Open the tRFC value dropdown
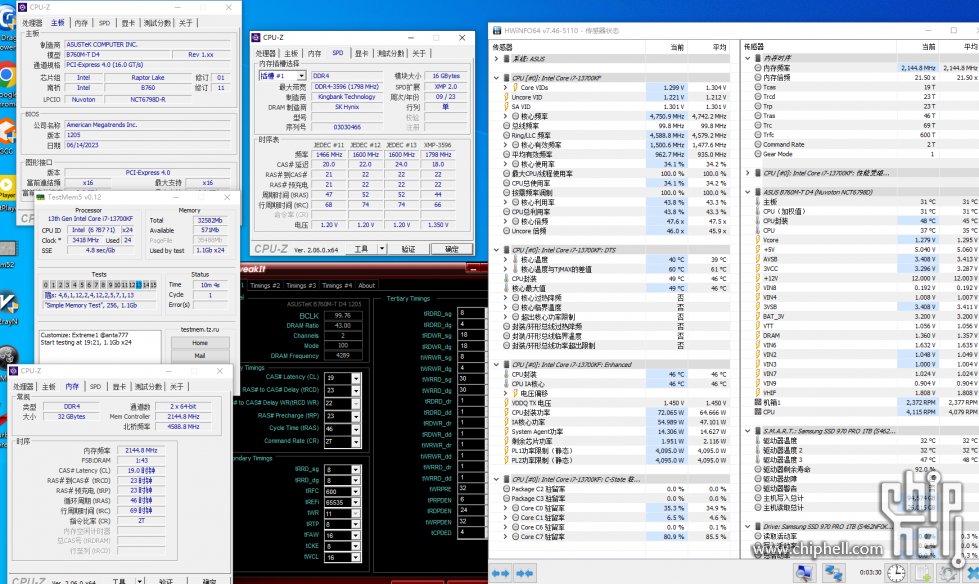979x584 pixels. point(355,492)
